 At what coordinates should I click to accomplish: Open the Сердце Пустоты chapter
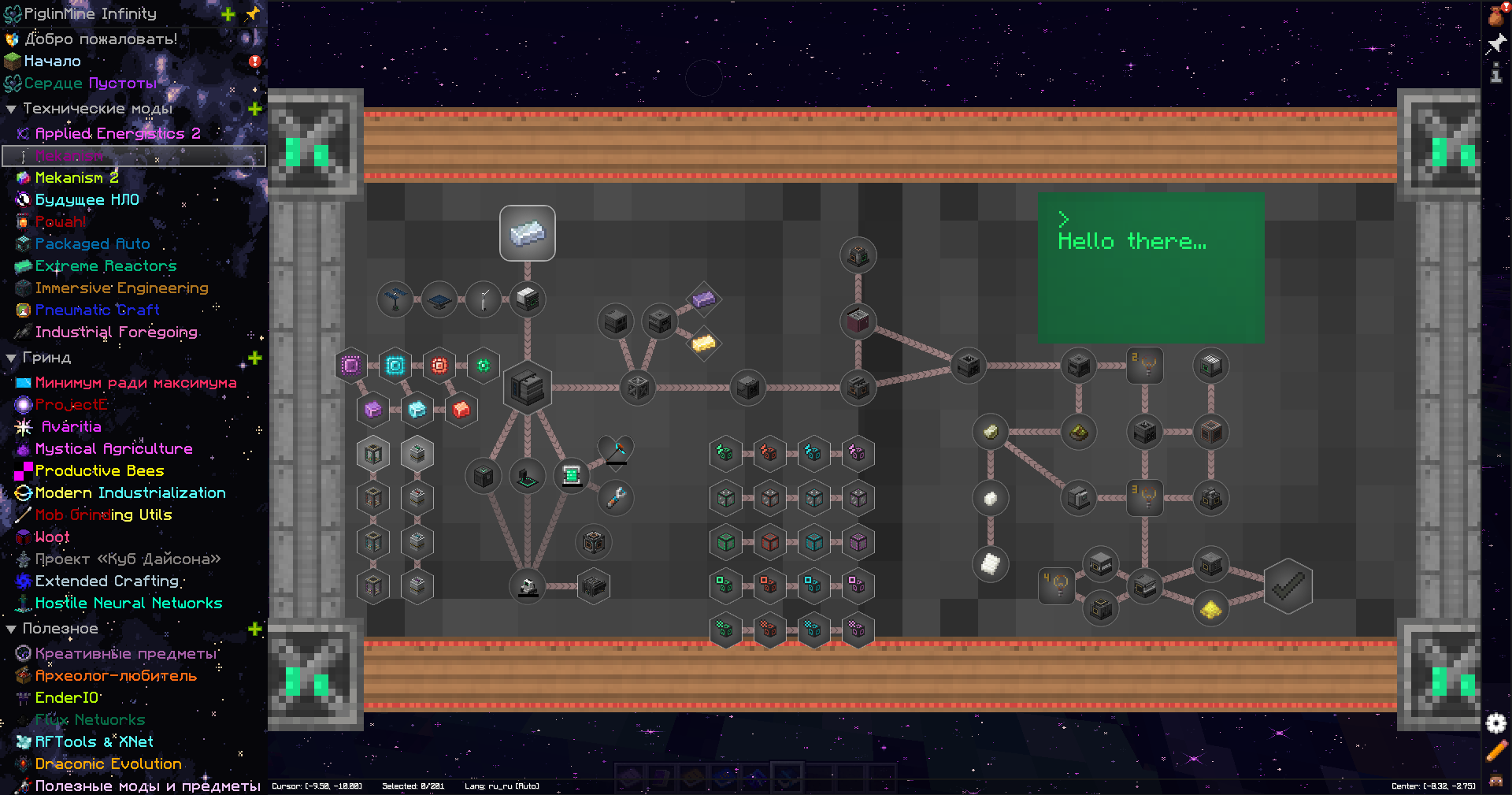click(x=134, y=83)
